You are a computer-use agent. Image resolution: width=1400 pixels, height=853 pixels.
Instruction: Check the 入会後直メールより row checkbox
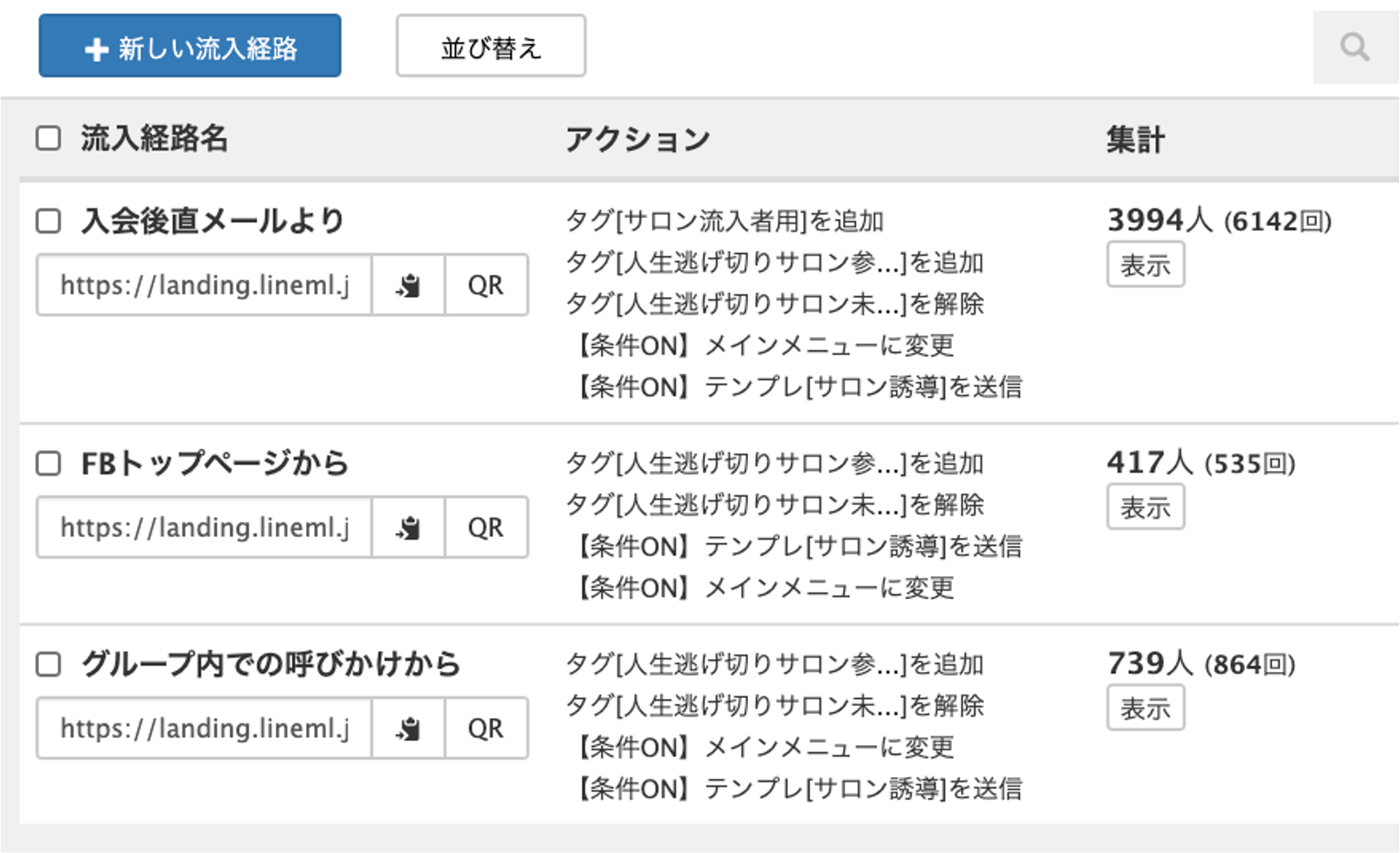pyautogui.click(x=48, y=220)
